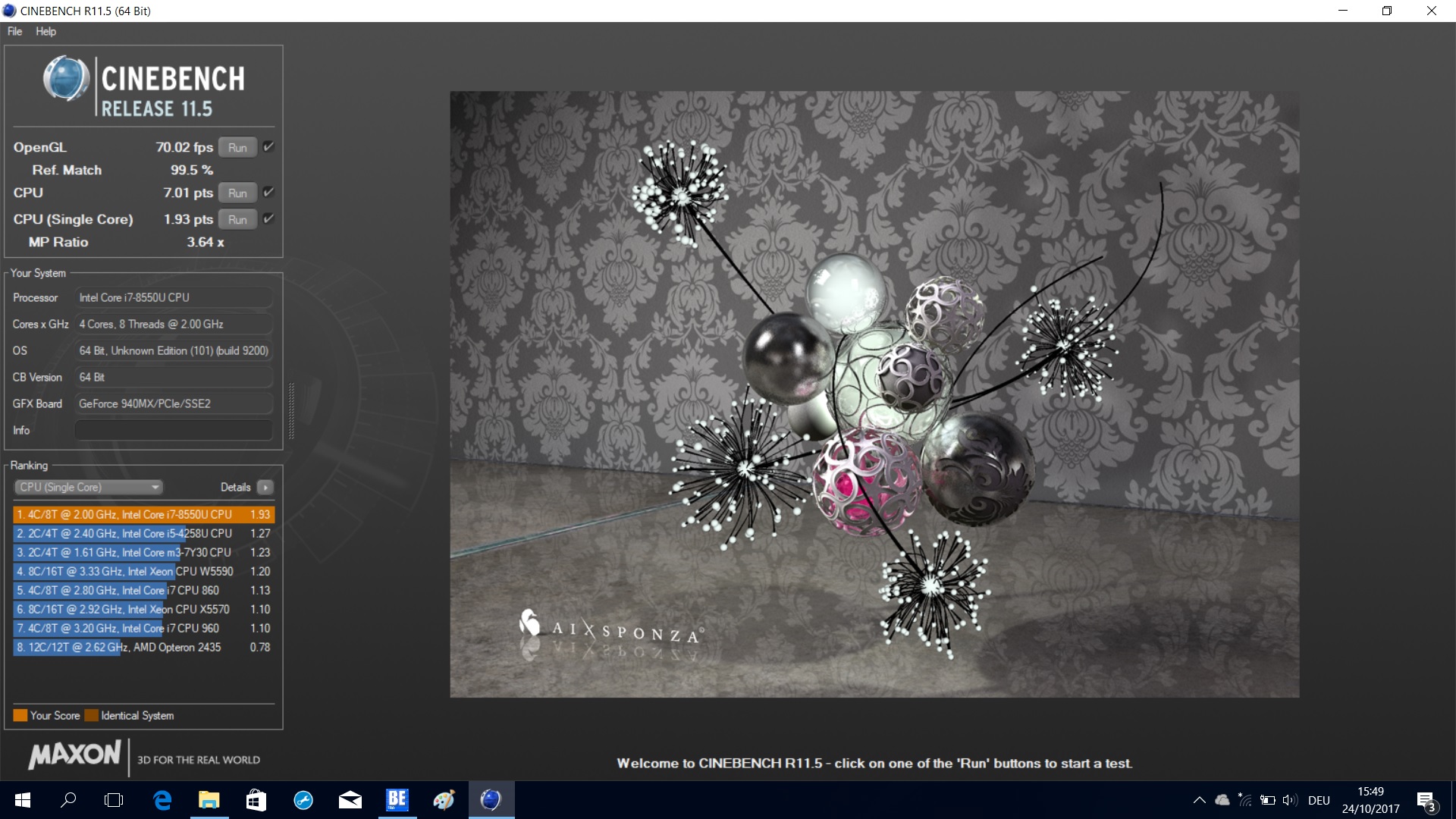This screenshot has height=819, width=1456.
Task: Open the Paint palette taskbar icon
Action: [444, 800]
